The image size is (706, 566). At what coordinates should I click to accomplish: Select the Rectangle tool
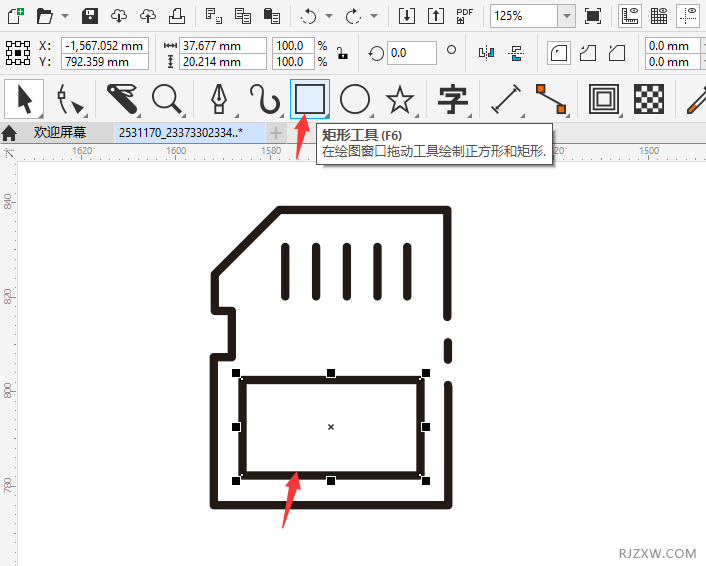click(x=310, y=99)
